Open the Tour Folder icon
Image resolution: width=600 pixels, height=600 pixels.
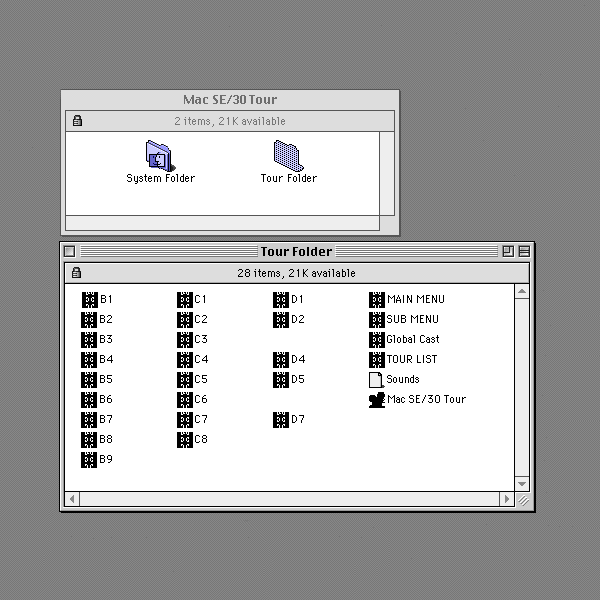point(287,155)
